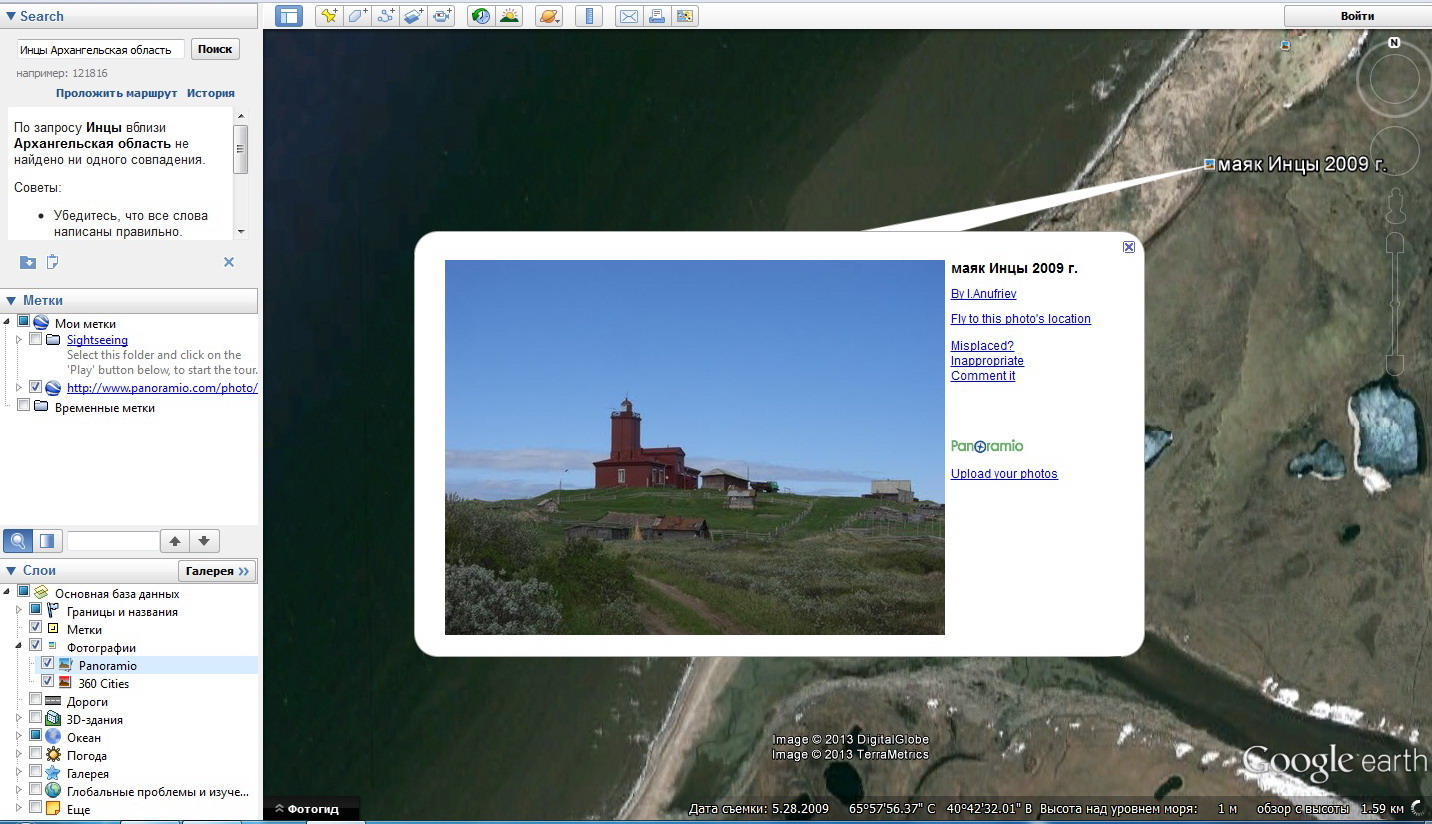Open the Галерея button in layers panel
Image resolution: width=1432 pixels, height=824 pixels.
point(217,571)
